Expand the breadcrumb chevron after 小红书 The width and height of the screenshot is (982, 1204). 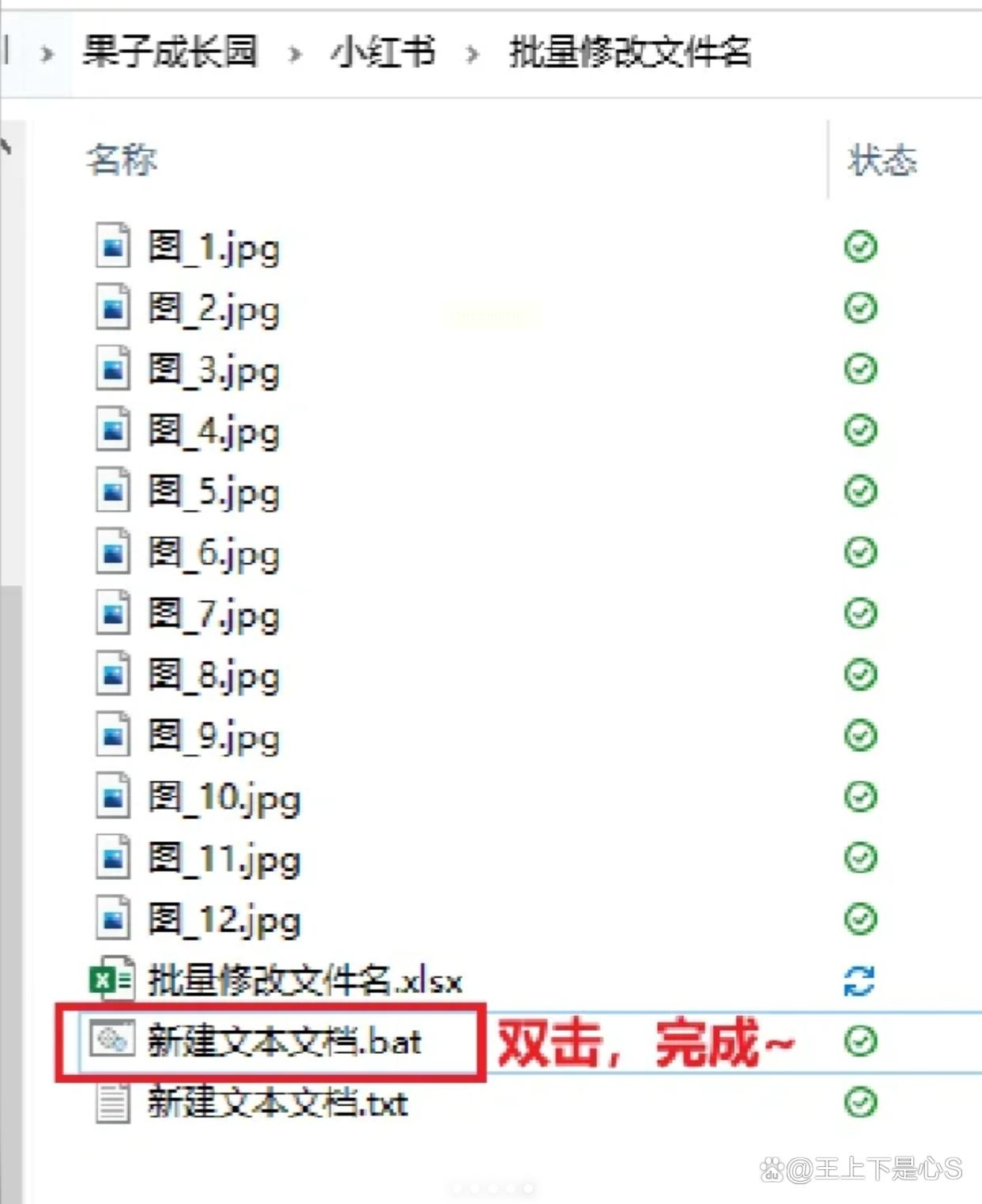point(472,55)
